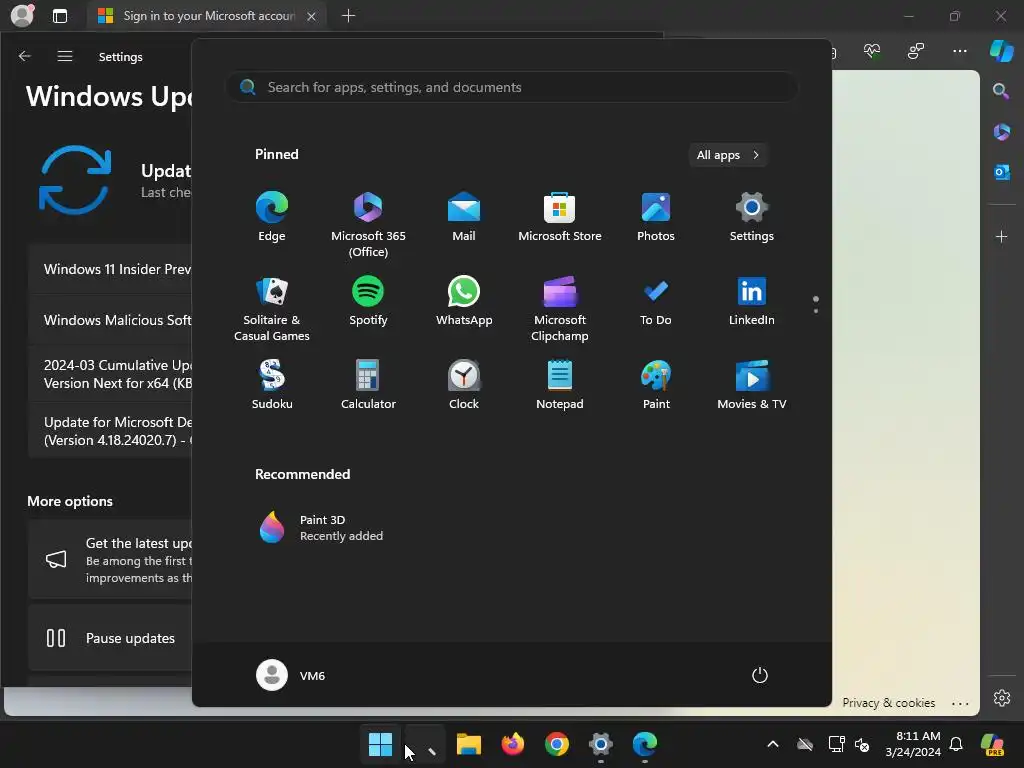Open Browser essentials heart icon
The image size is (1024, 768).
[x=872, y=51]
